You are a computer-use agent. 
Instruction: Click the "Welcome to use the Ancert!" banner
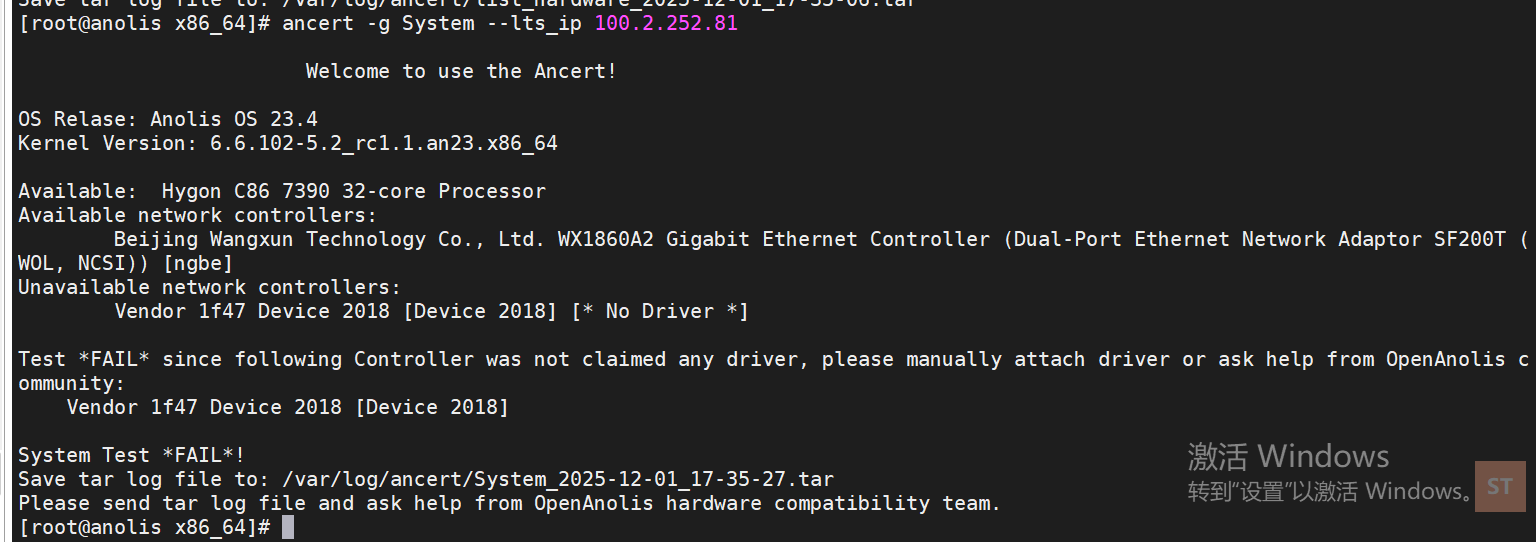[x=461, y=71]
